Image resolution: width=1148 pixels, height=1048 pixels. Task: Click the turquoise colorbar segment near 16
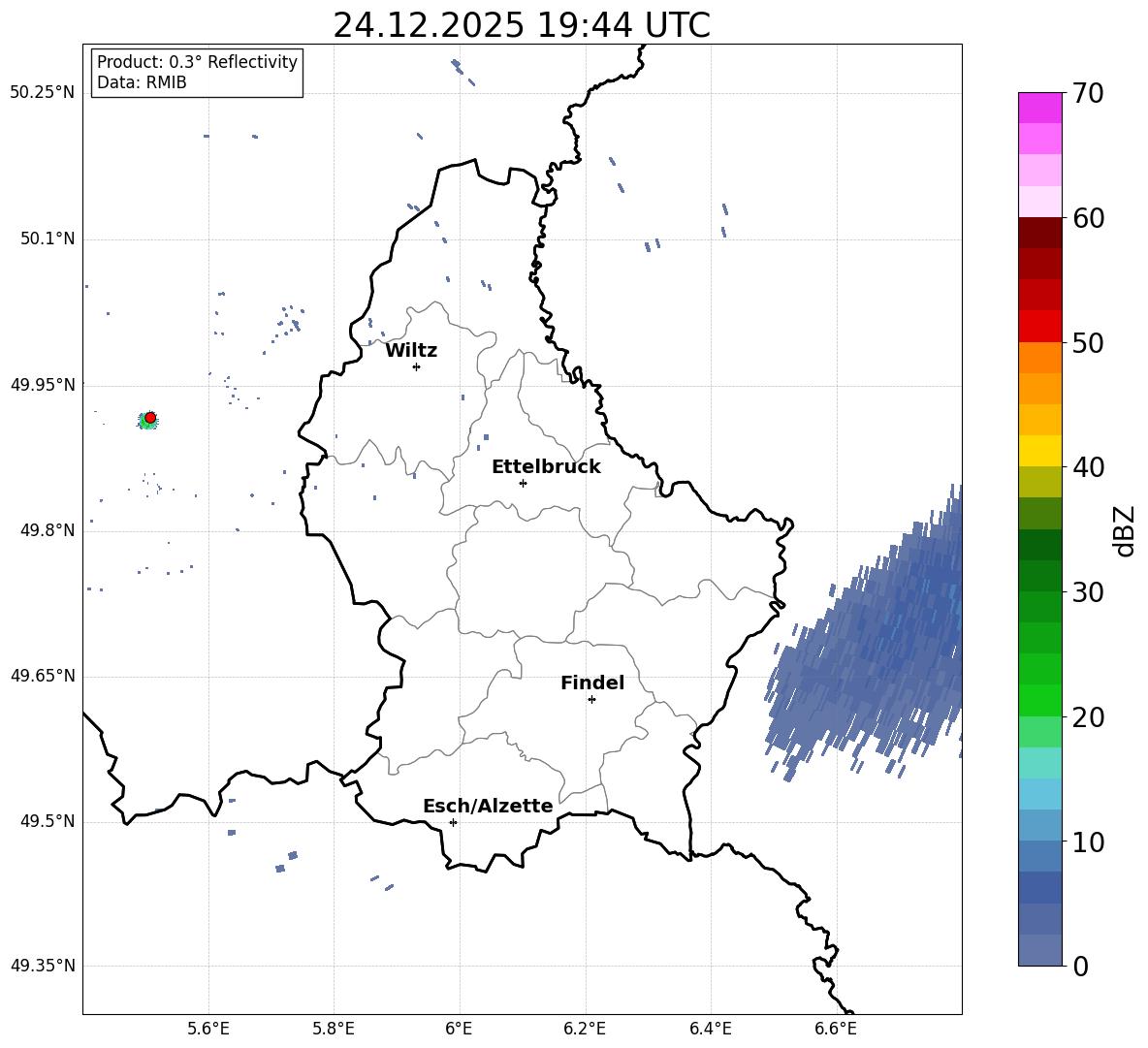pos(1039,763)
